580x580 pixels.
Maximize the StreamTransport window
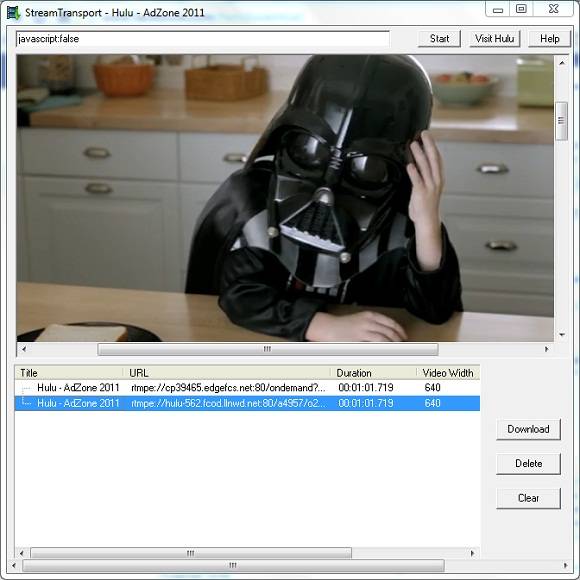pos(521,9)
